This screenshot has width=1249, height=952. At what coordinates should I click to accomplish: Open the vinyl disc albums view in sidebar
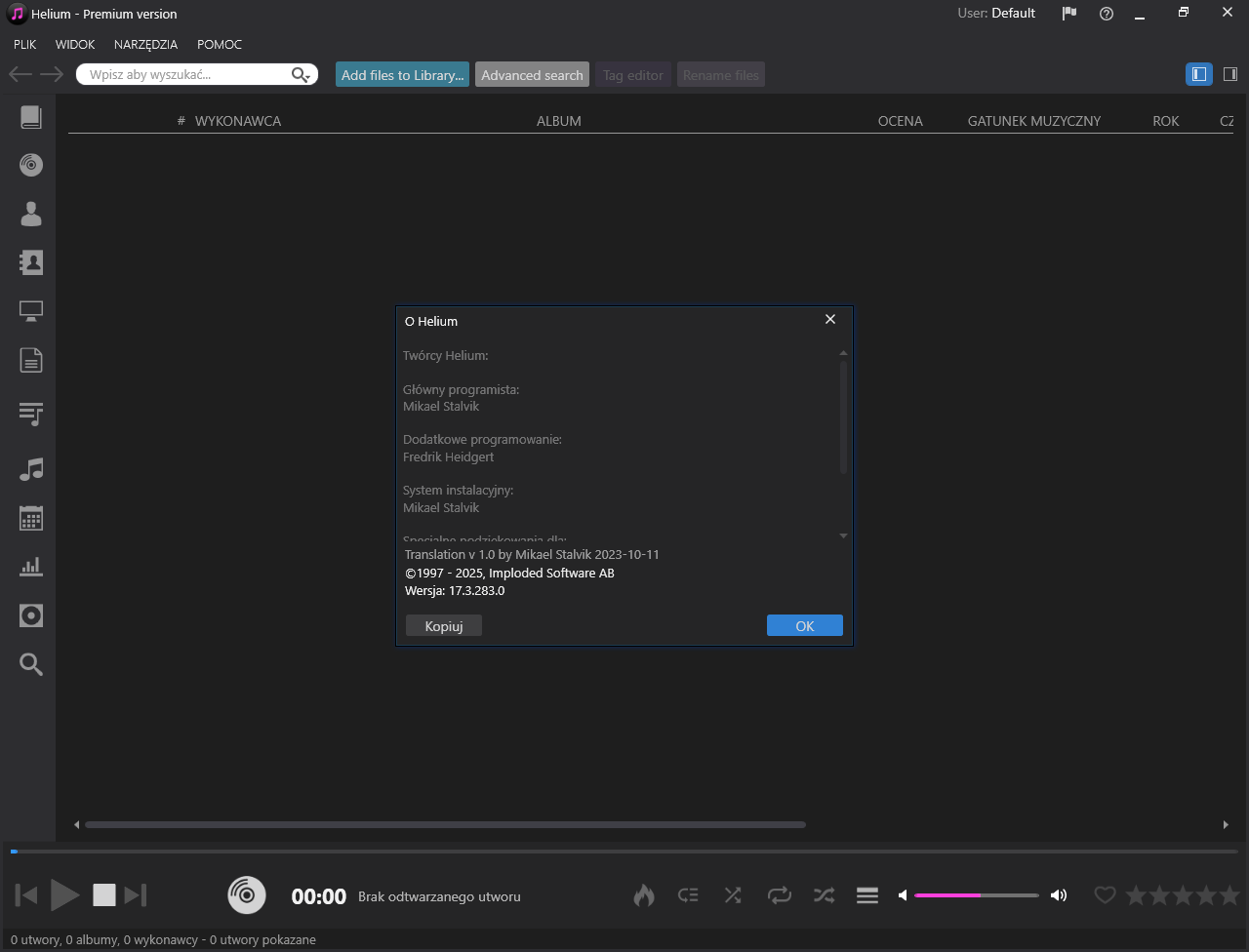31,165
